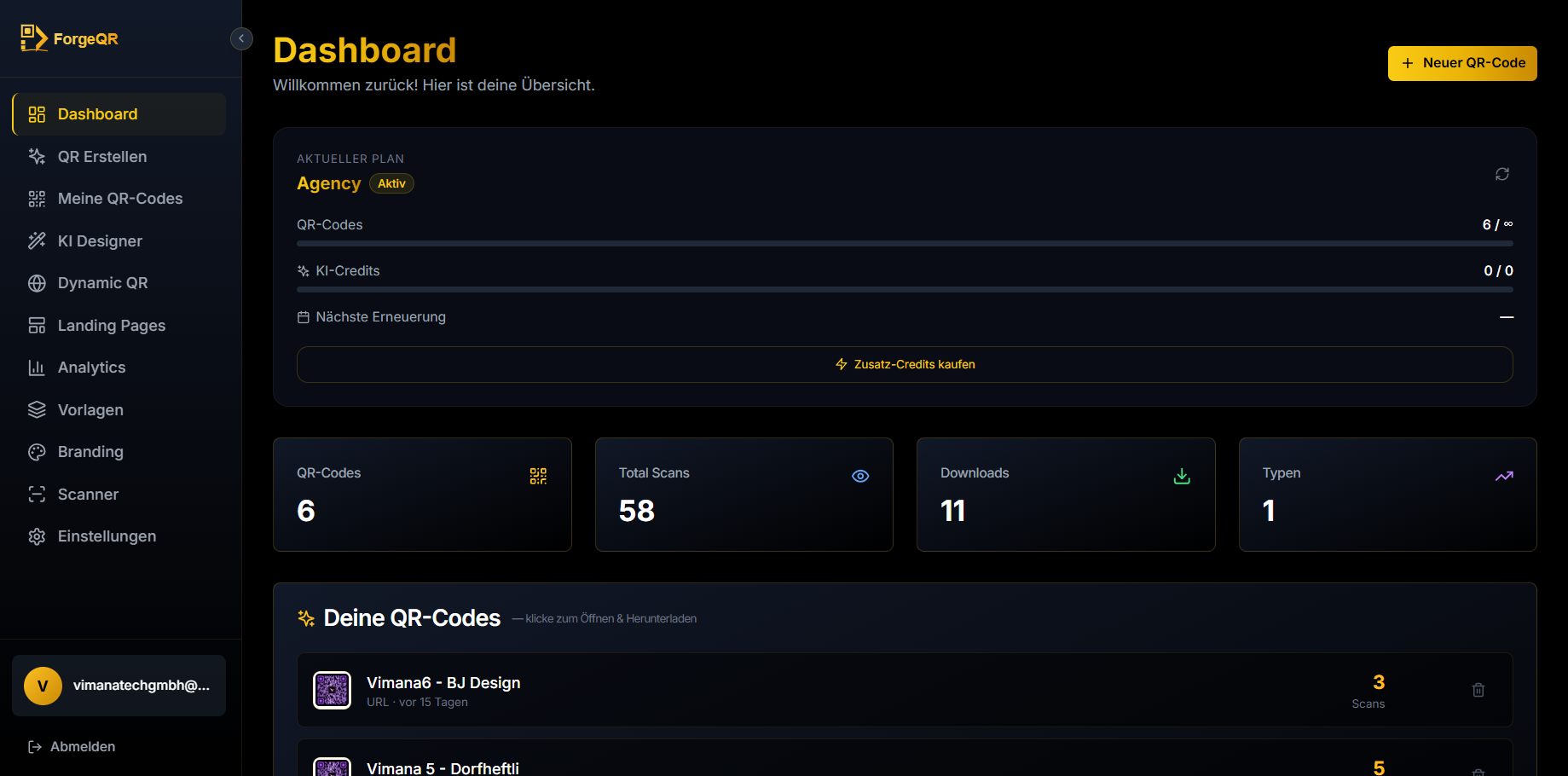
Task: Click the sparkle icon beside Deine QR-Codes
Action: tap(306, 618)
